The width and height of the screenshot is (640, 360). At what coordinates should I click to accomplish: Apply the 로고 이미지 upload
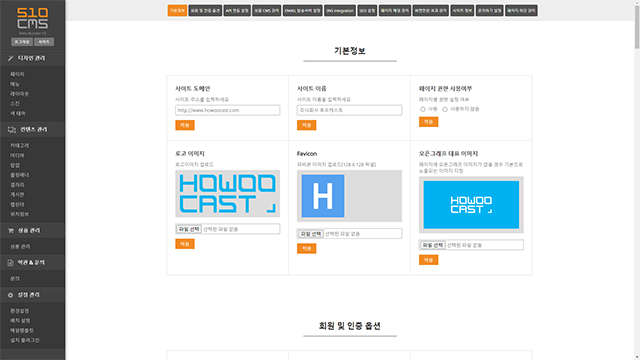pyautogui.click(x=185, y=244)
